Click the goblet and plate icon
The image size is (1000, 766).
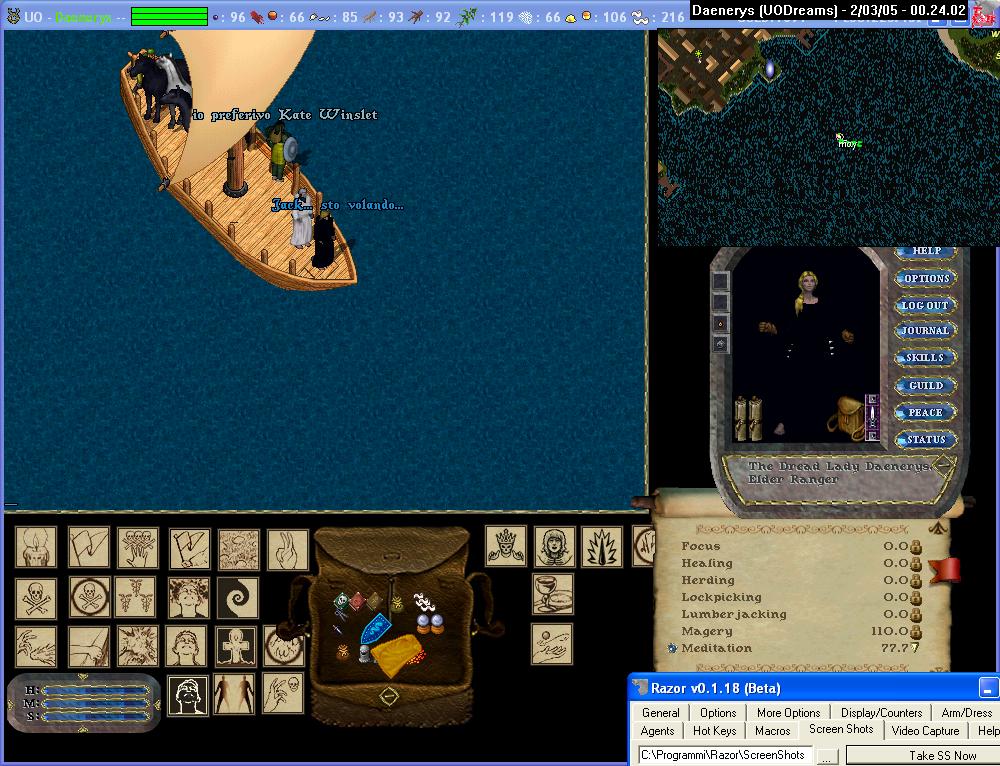pyautogui.click(x=552, y=594)
